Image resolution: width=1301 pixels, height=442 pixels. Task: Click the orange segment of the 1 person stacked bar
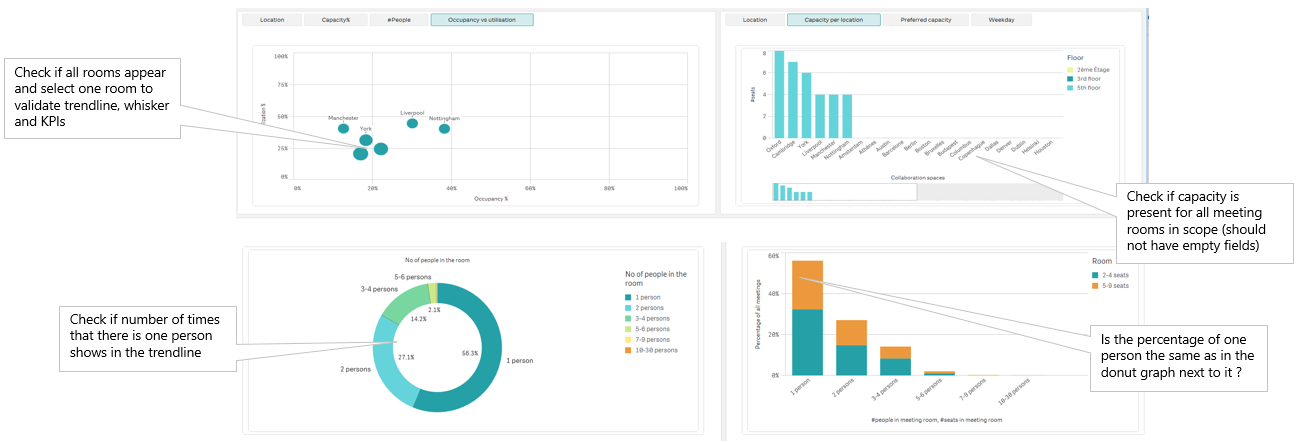click(807, 285)
